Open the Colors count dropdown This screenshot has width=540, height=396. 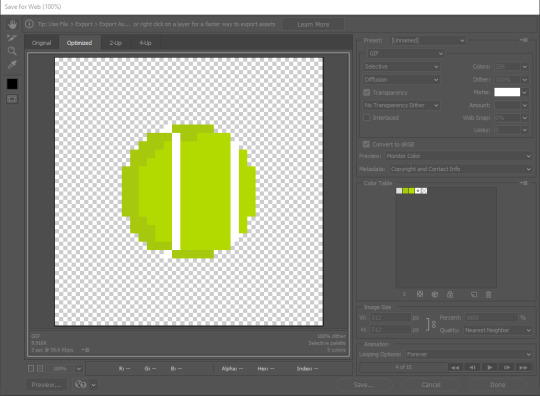tap(525, 67)
